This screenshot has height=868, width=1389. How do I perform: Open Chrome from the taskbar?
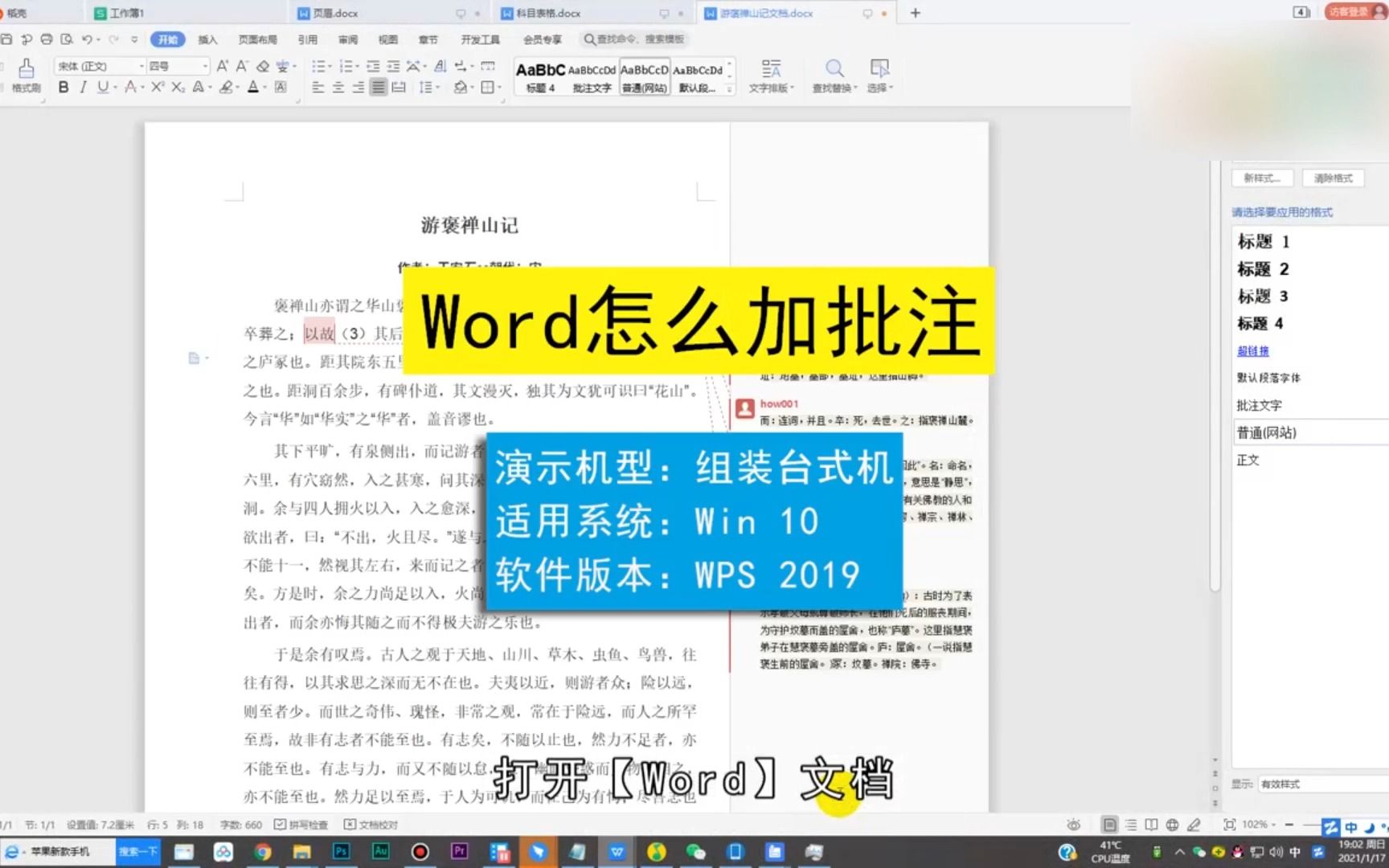[262, 852]
